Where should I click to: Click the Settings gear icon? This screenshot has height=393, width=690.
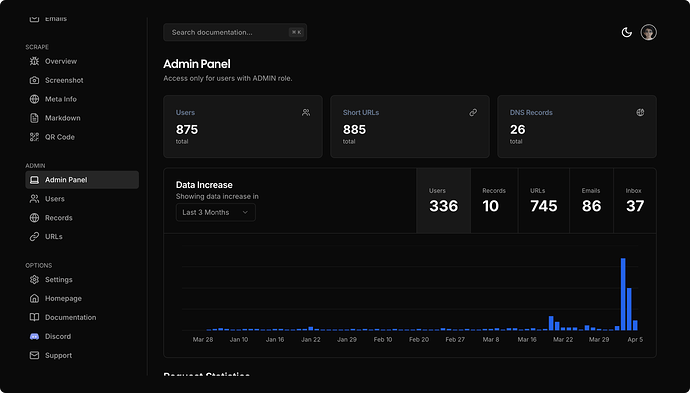(34, 279)
